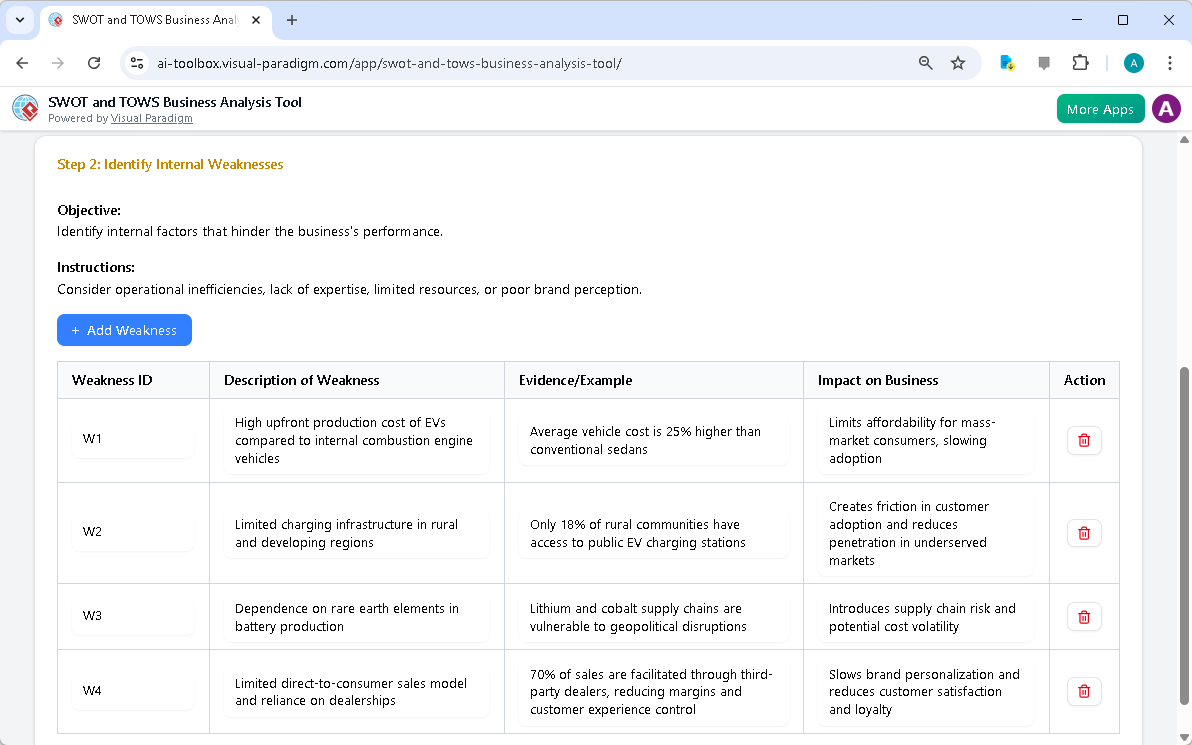Image resolution: width=1192 pixels, height=745 pixels.
Task: Reload the current page
Action: [x=93, y=62]
